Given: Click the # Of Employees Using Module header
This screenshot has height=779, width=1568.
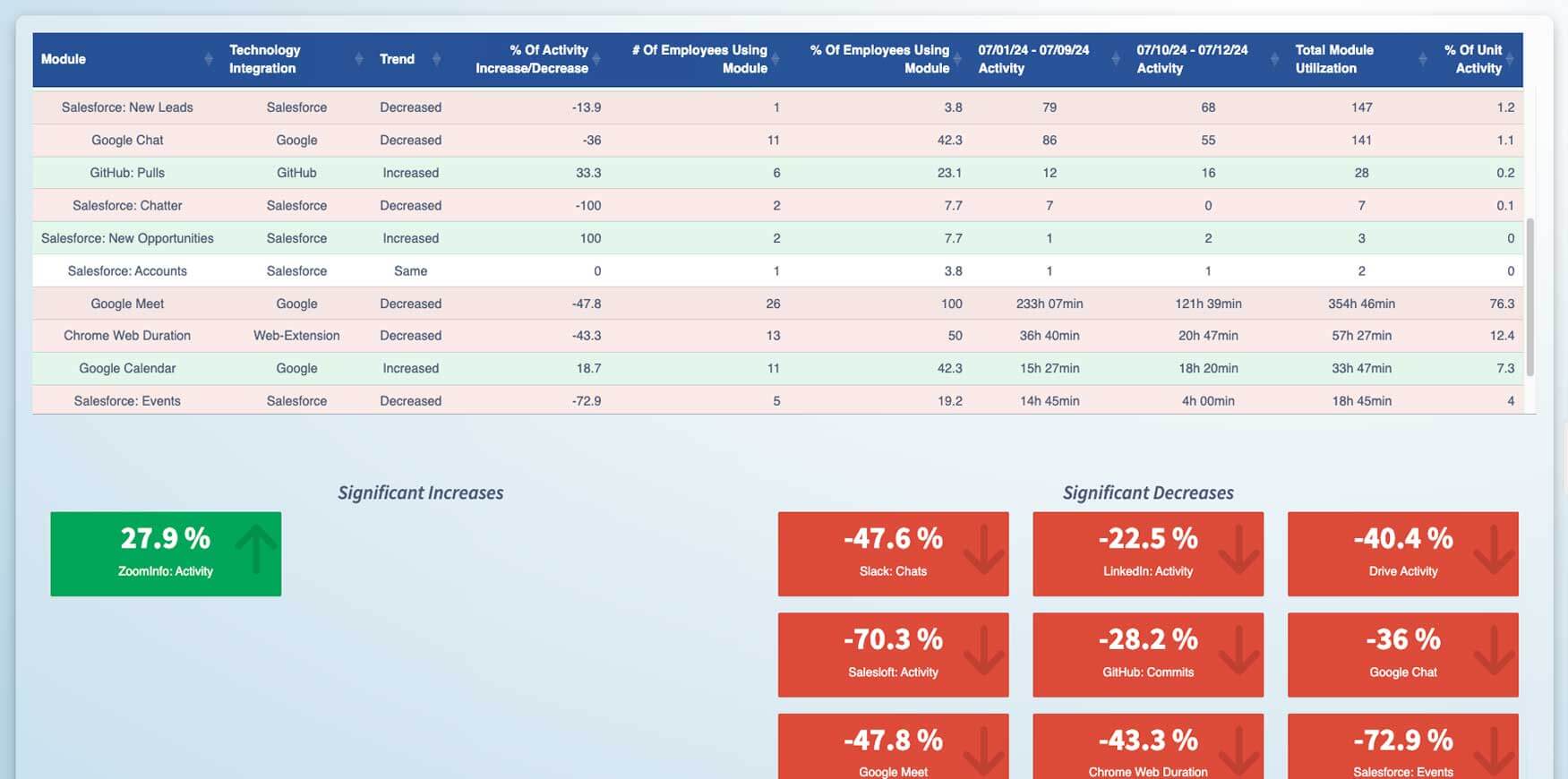Looking at the screenshot, I should (699, 59).
